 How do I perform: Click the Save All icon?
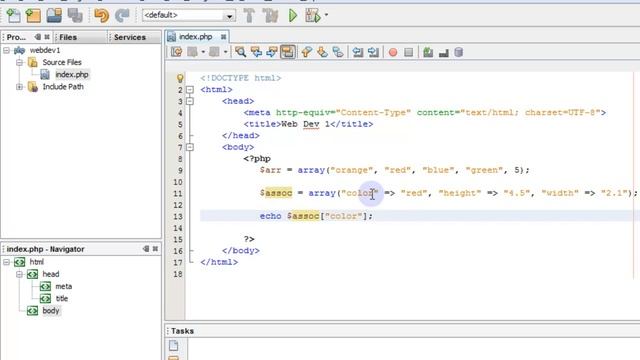(75, 16)
